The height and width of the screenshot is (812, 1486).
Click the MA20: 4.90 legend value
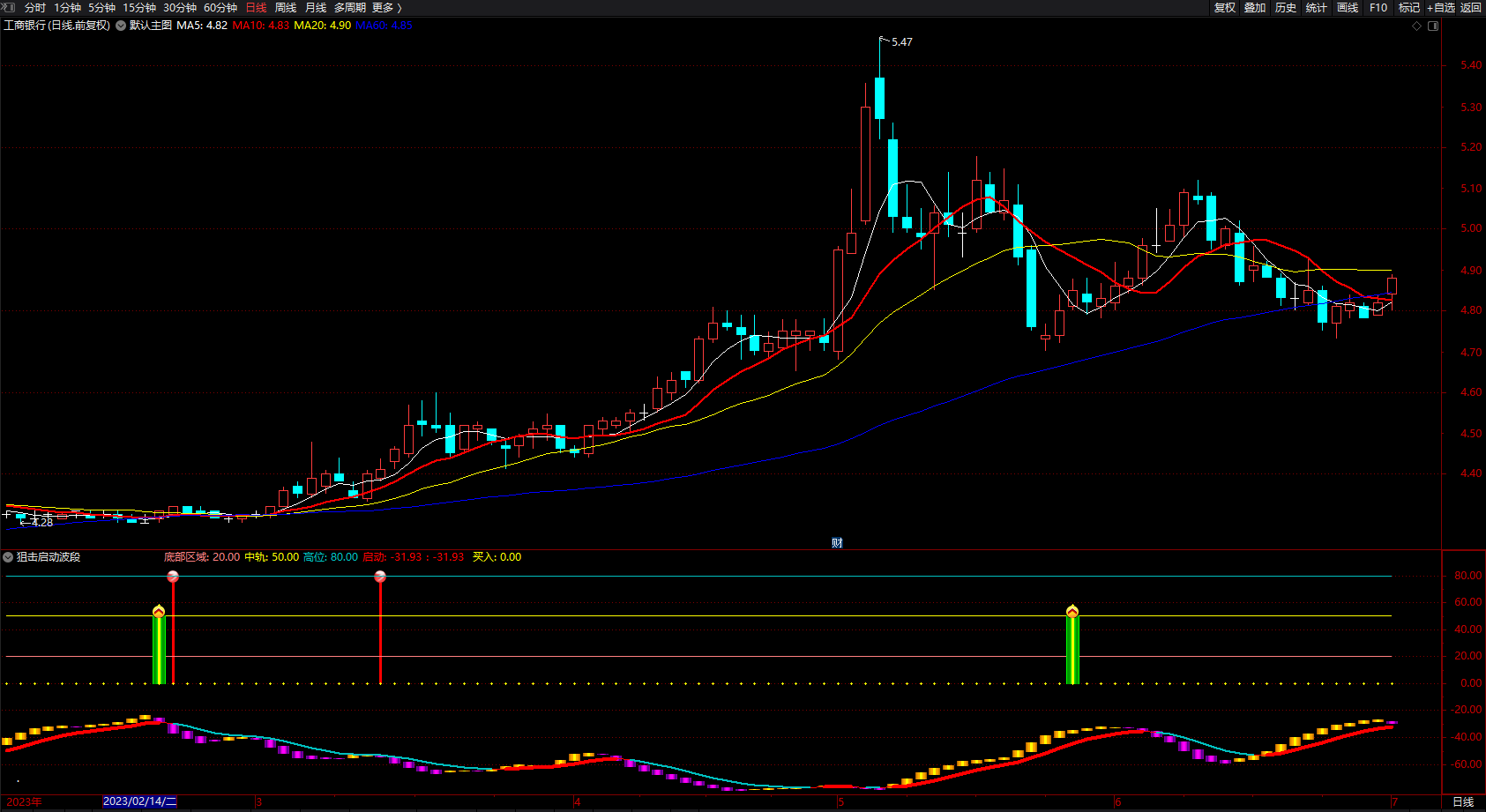point(323,26)
